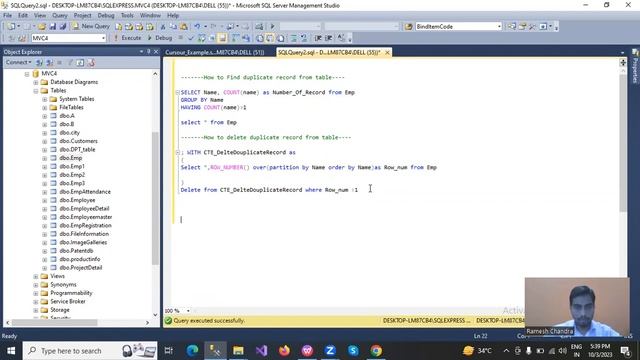Open the File menu
The height and width of the screenshot is (360, 640).
coord(7,16)
